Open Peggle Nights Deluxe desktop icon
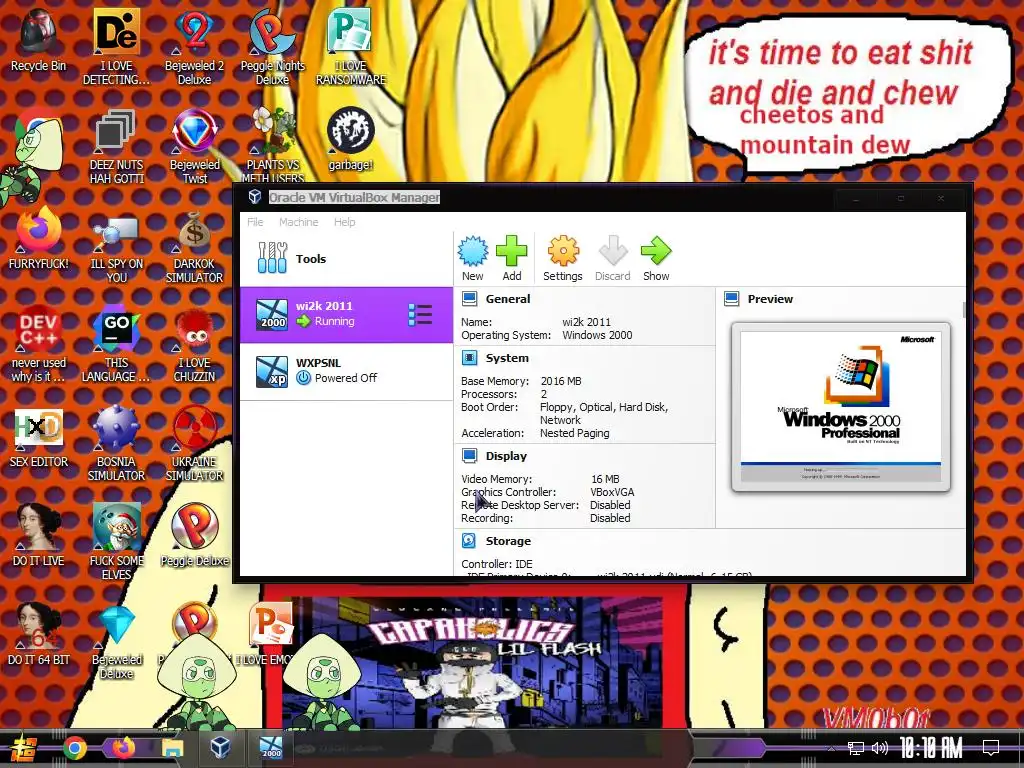This screenshot has height=768, width=1024. [x=272, y=47]
